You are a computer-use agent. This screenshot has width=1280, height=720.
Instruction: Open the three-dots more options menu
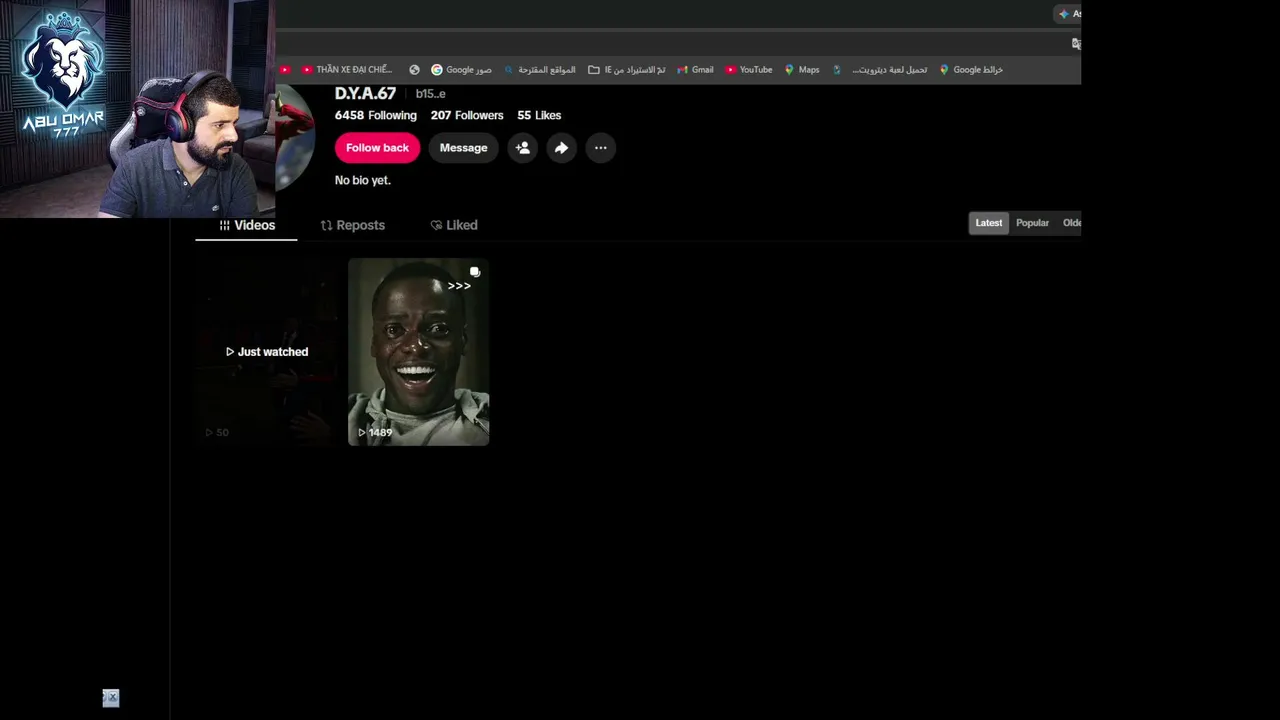[x=600, y=148]
